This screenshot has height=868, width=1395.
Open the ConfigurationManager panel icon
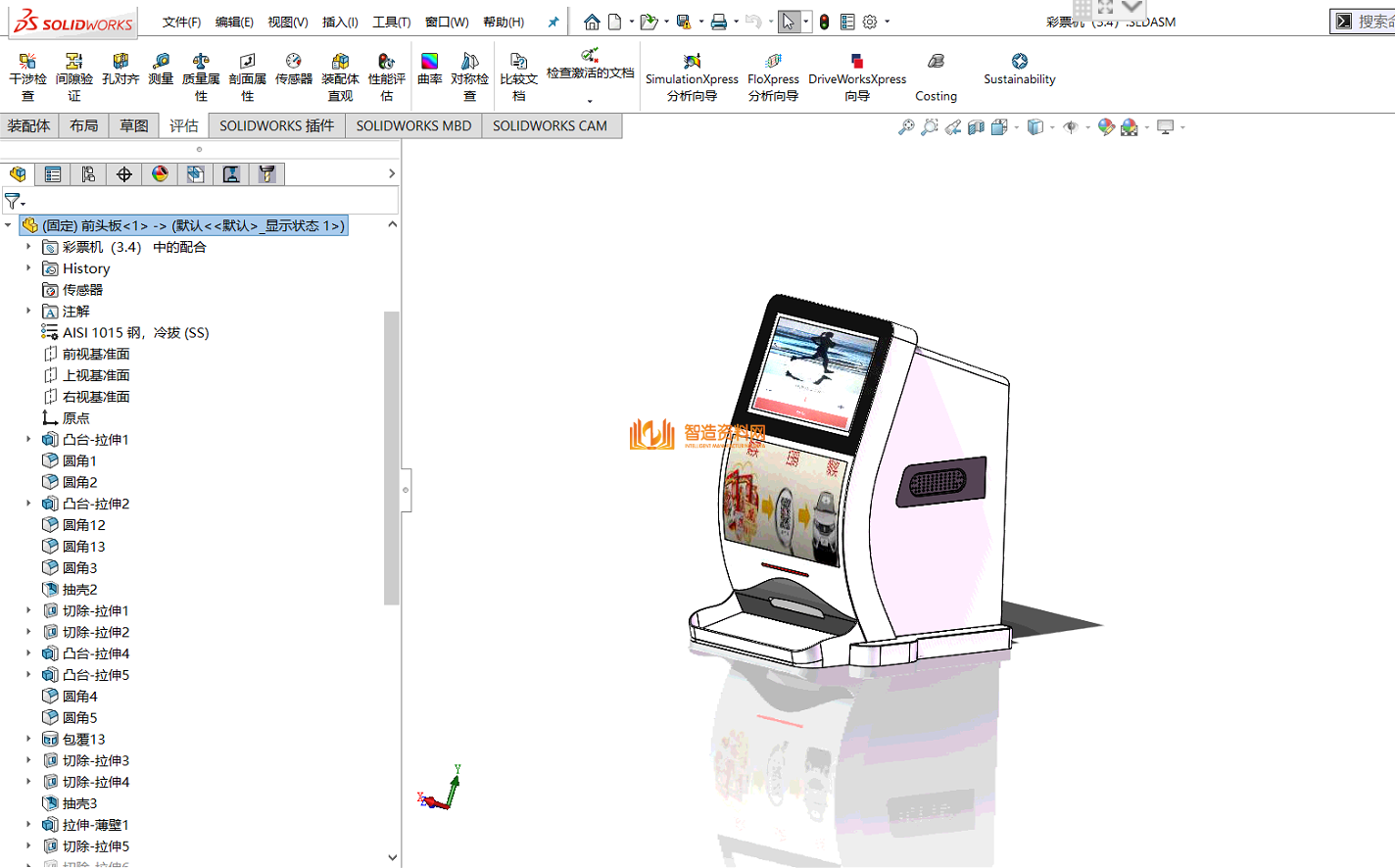(x=88, y=174)
